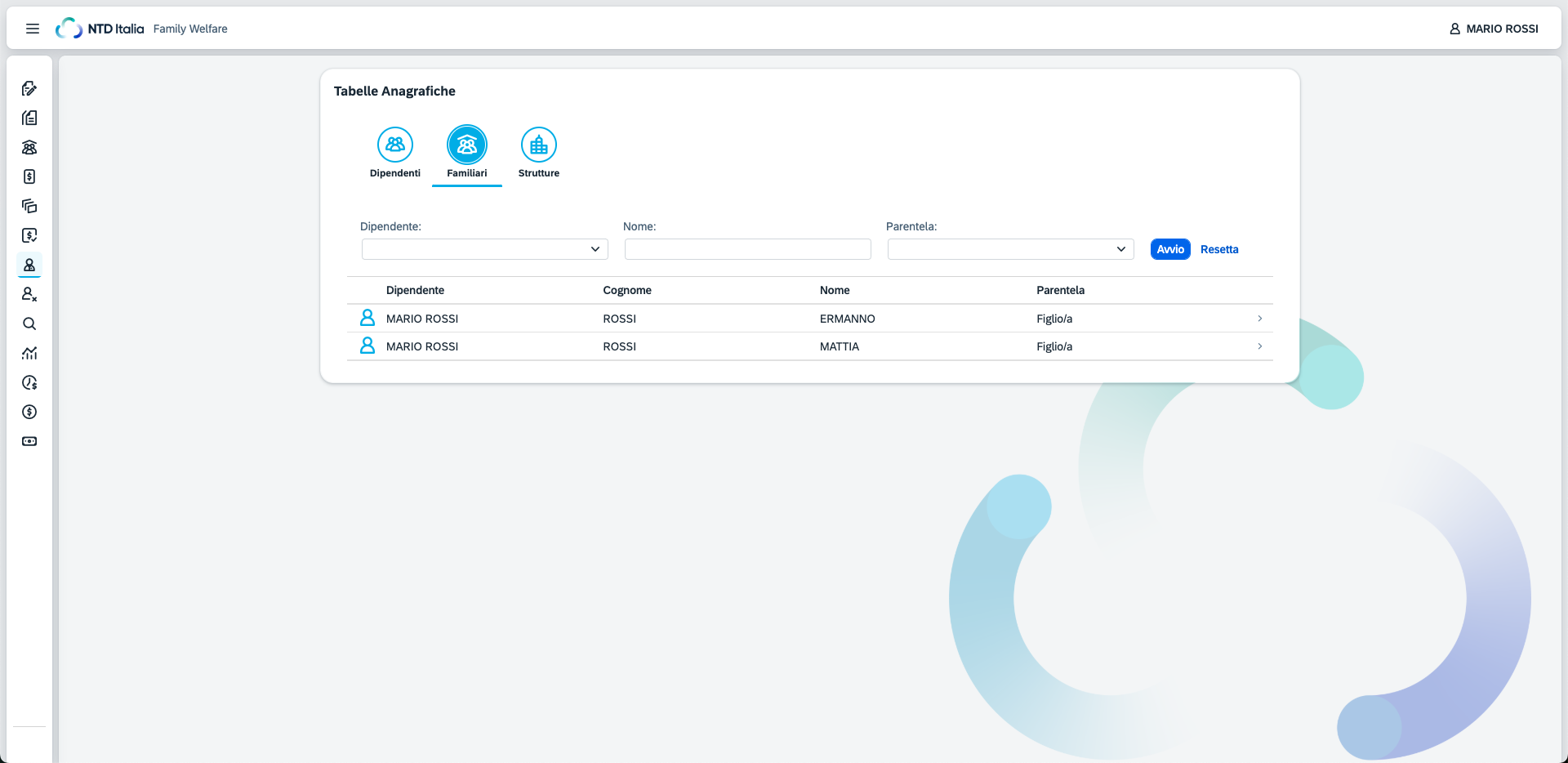Click the person icon in MATTIA row

coord(367,346)
